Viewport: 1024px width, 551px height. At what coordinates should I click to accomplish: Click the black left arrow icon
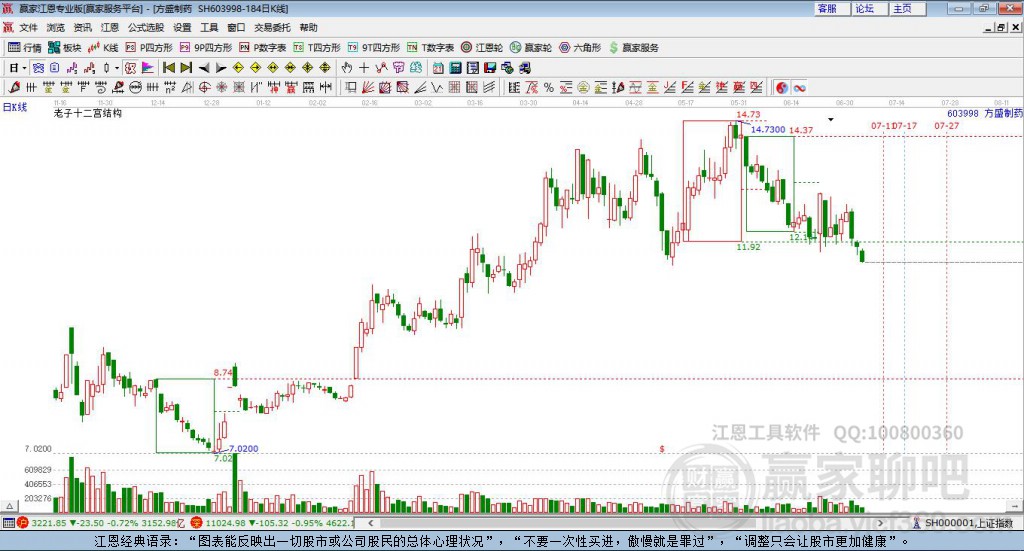click(x=204, y=68)
